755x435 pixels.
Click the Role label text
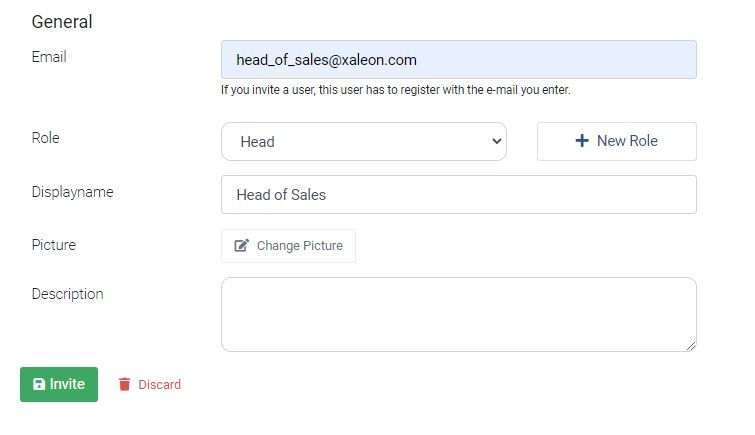coord(46,138)
